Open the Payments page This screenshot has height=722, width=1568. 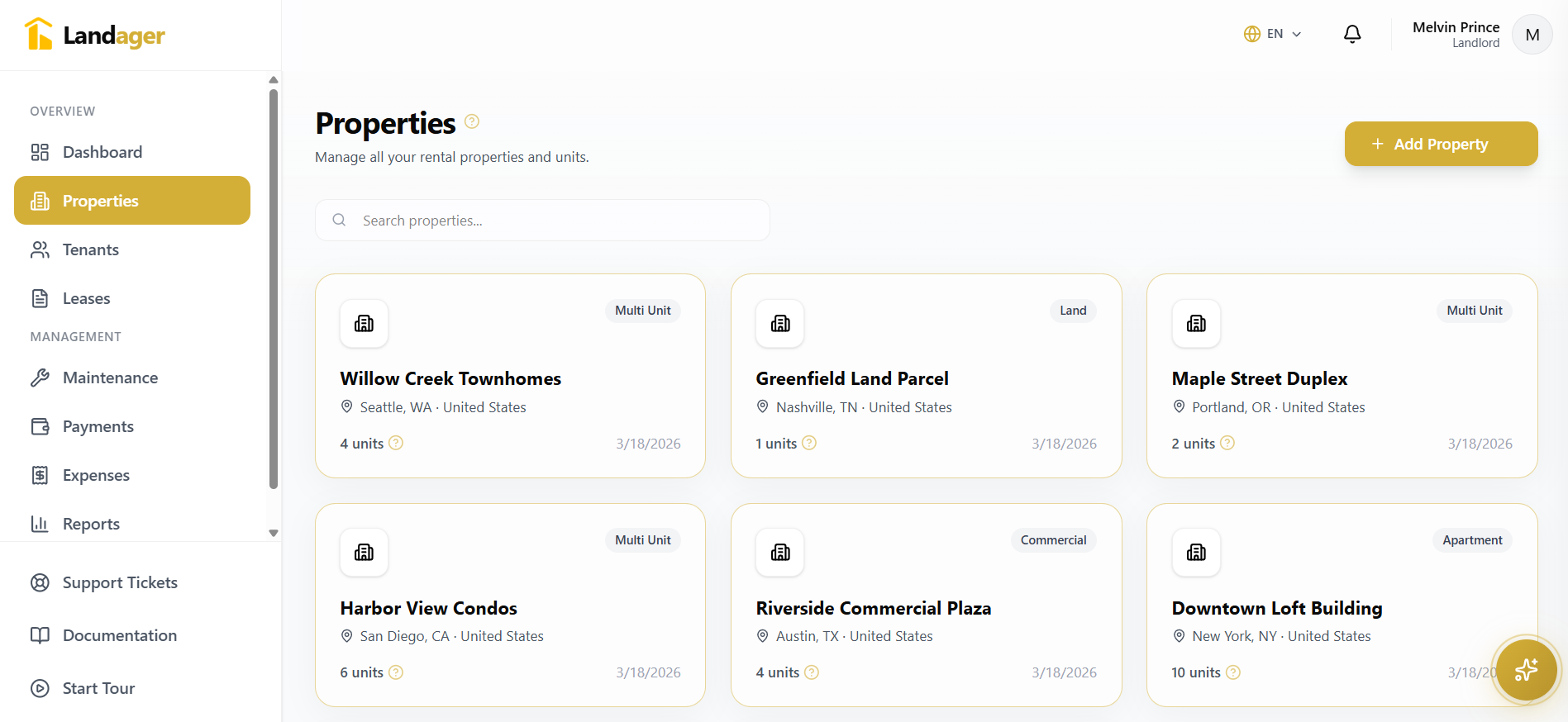click(x=98, y=426)
